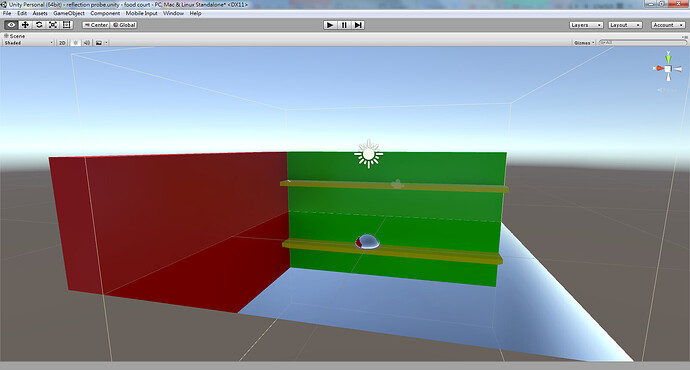Image resolution: width=690 pixels, height=370 pixels.
Task: Toggle Global handle rotation button
Action: coord(124,25)
